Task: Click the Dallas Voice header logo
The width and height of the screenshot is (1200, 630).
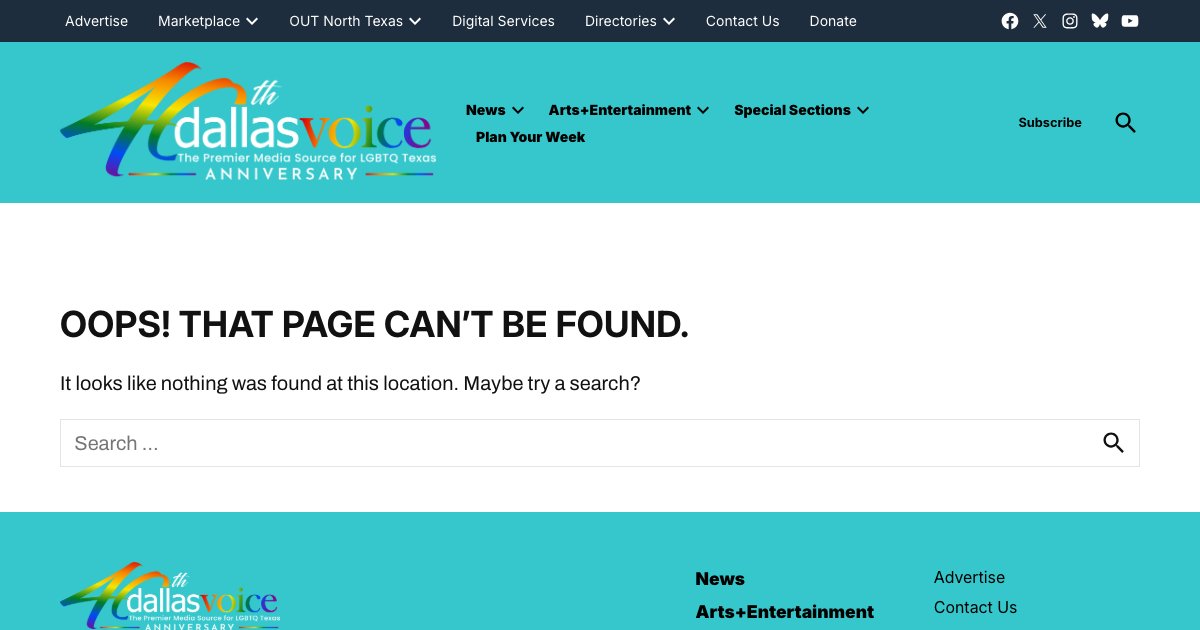Action: tap(248, 122)
